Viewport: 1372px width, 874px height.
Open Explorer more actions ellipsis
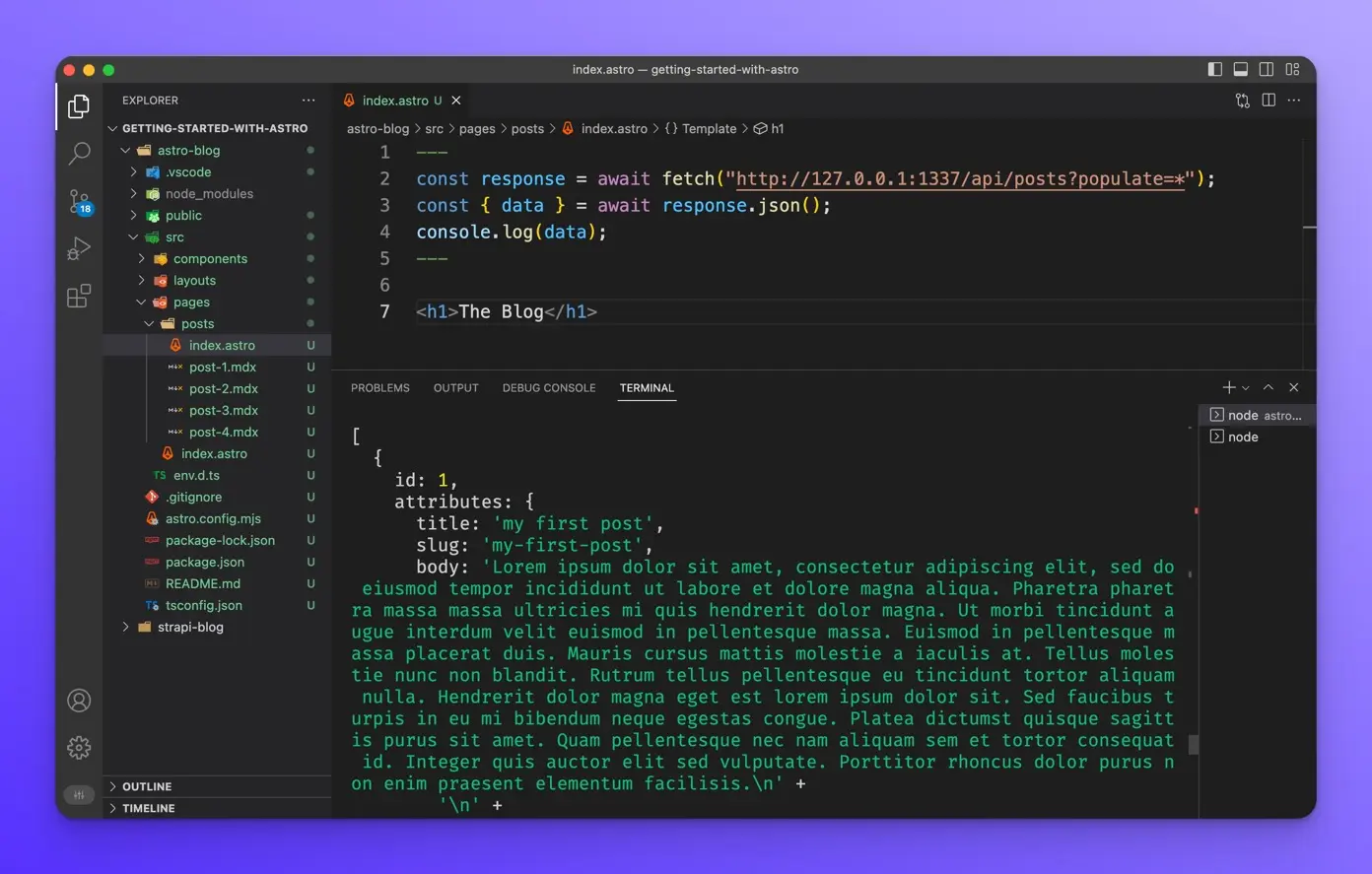pos(309,101)
